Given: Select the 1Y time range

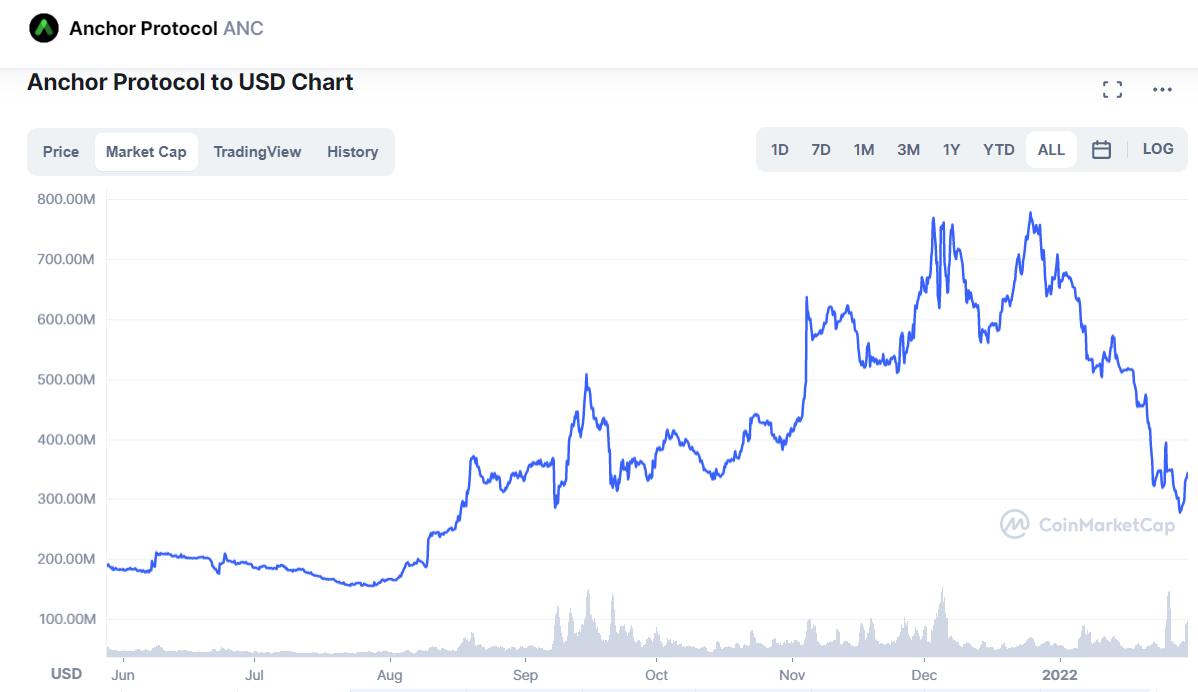Looking at the screenshot, I should 951,150.
